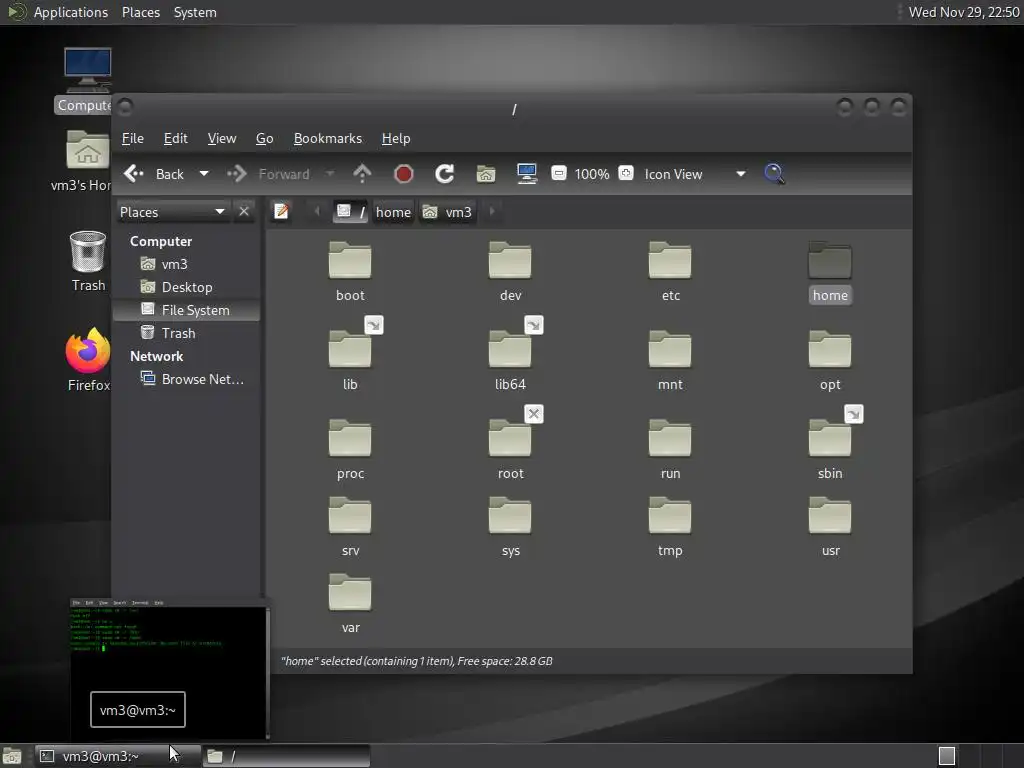Select File System in the sidebar
Viewport: 1024px width, 768px height.
pyautogui.click(x=187, y=310)
